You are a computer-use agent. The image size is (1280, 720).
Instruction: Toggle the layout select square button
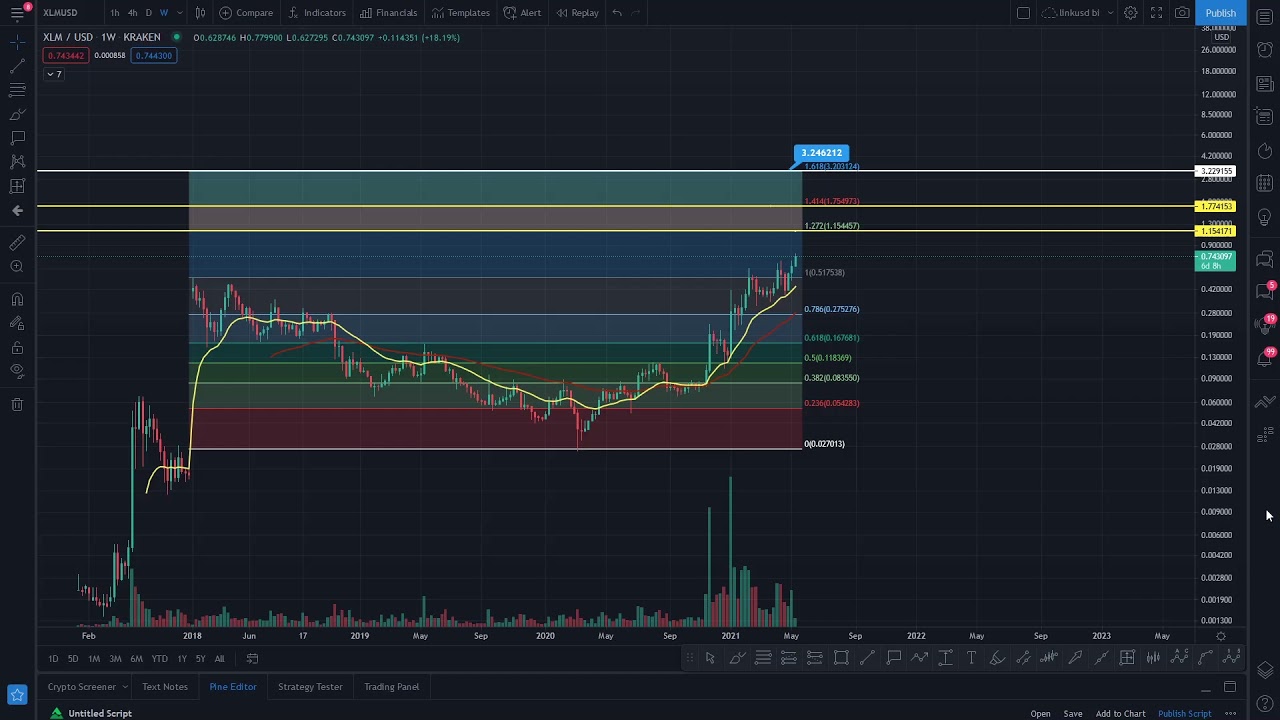pos(1023,13)
